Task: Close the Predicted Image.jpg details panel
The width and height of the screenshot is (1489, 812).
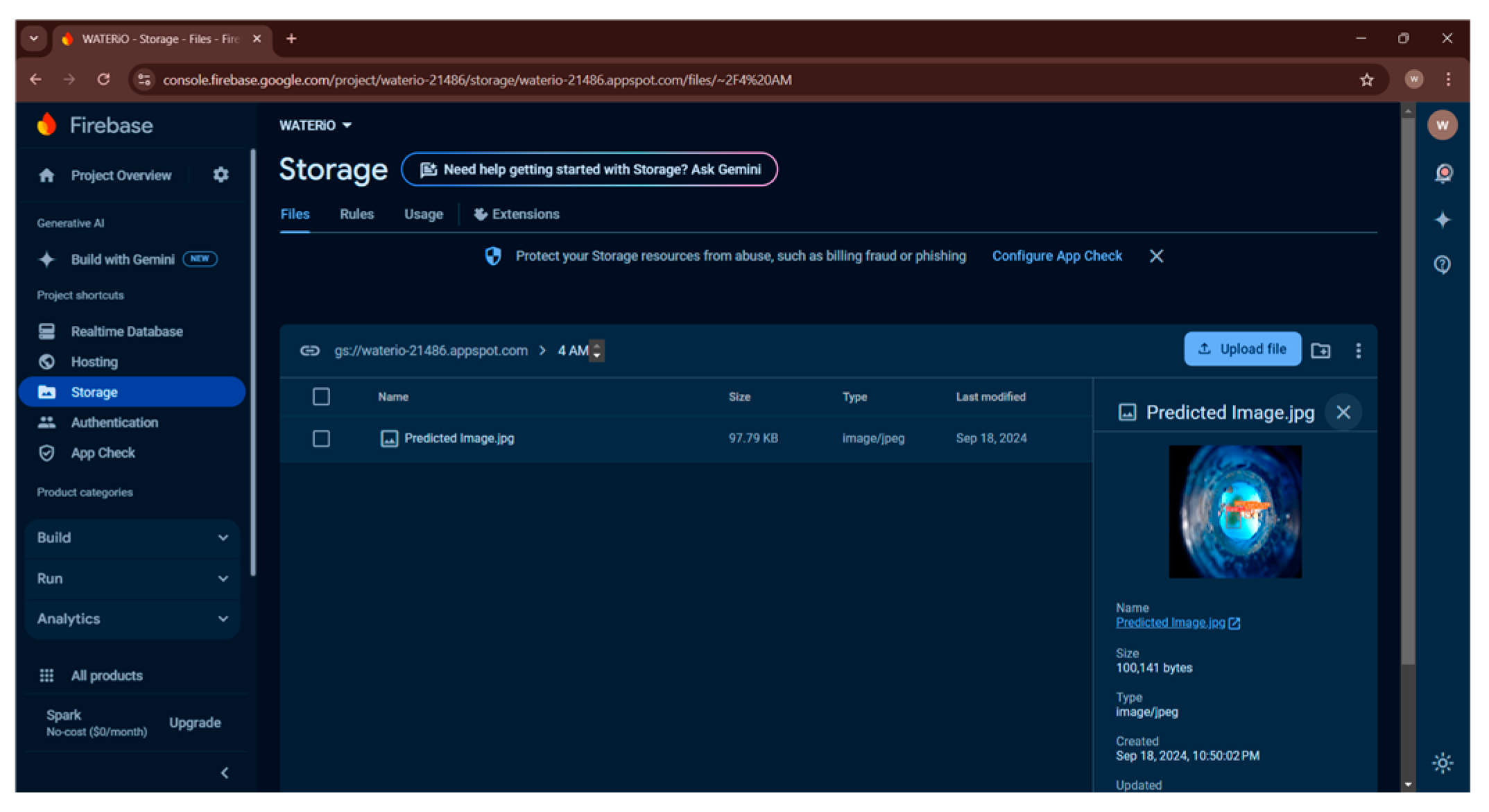Action: (x=1343, y=413)
